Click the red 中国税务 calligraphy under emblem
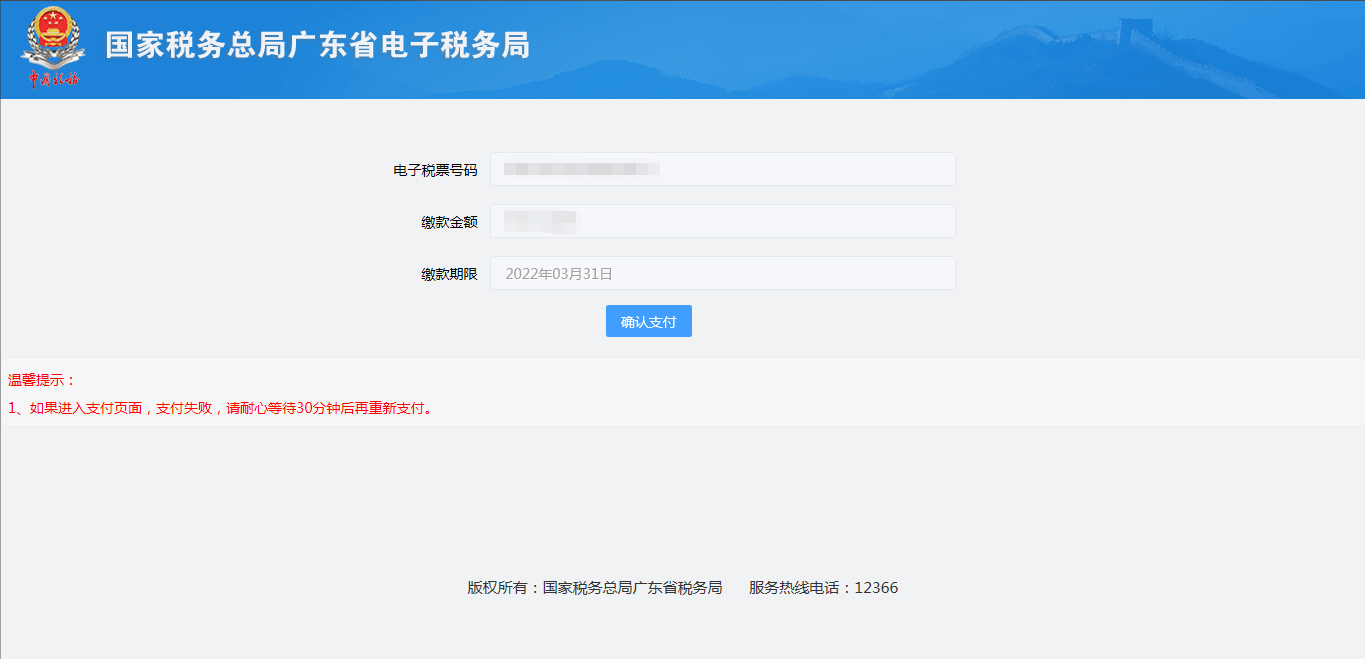The height and width of the screenshot is (659, 1365). pos(54,80)
